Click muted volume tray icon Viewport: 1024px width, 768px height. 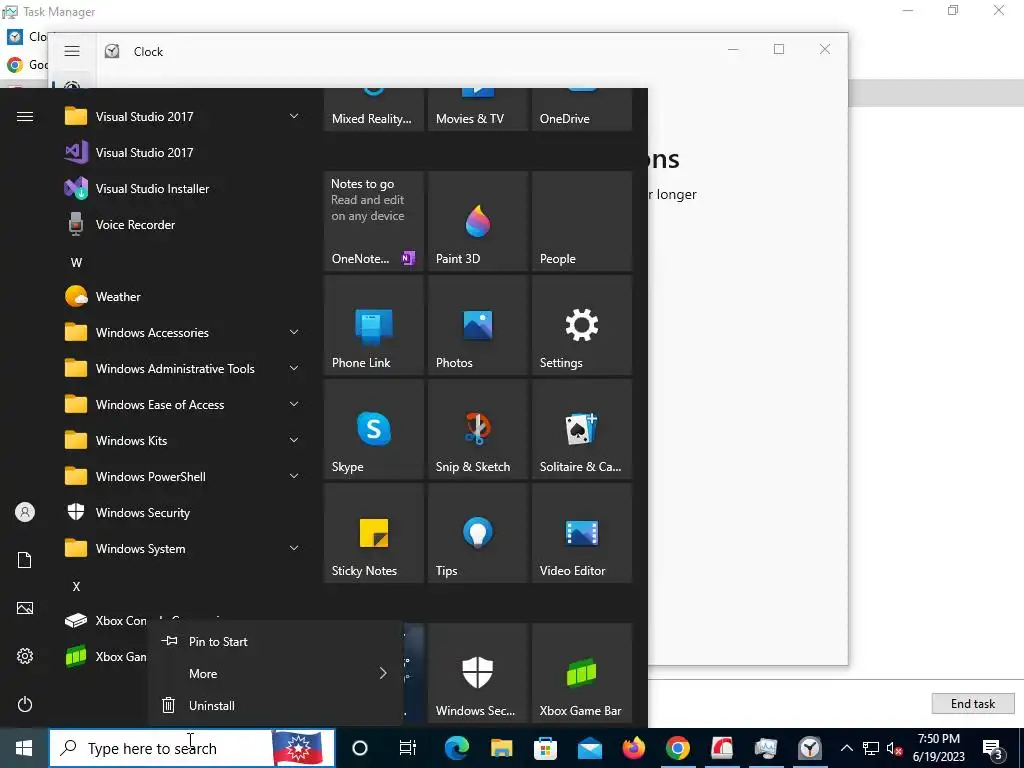[895, 748]
